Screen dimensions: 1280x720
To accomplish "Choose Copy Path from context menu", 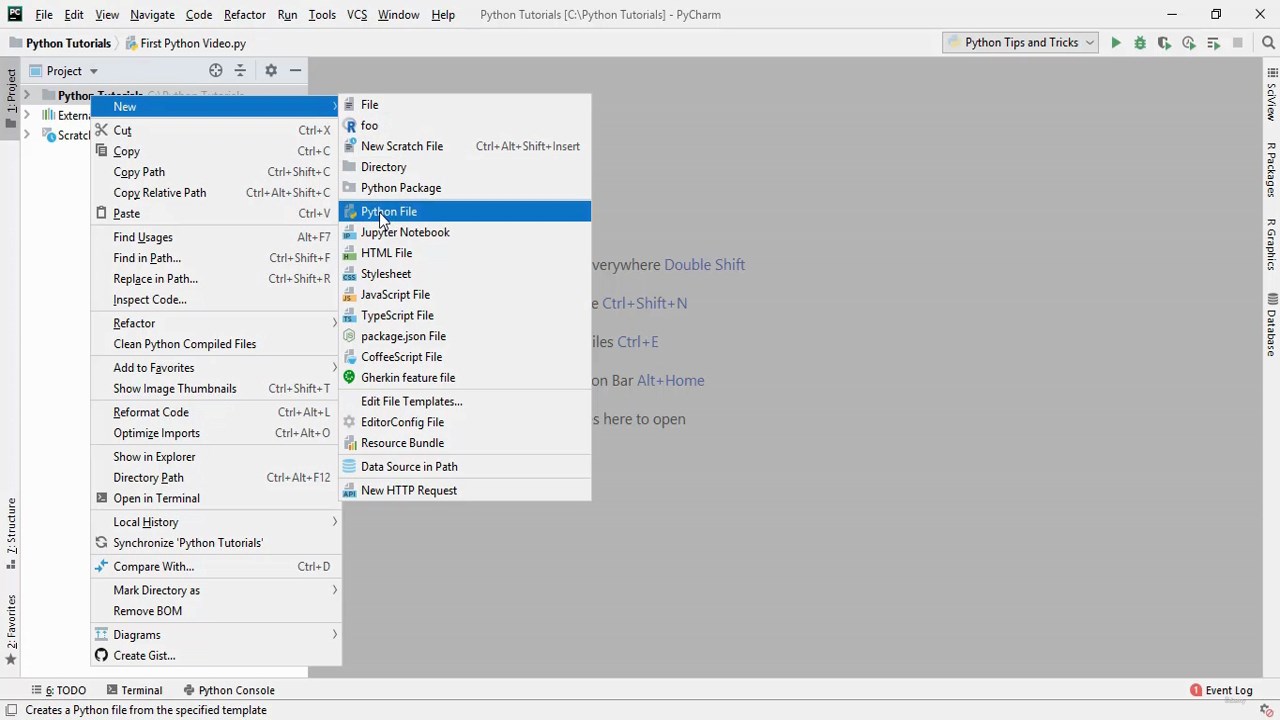I will tap(215, 172).
